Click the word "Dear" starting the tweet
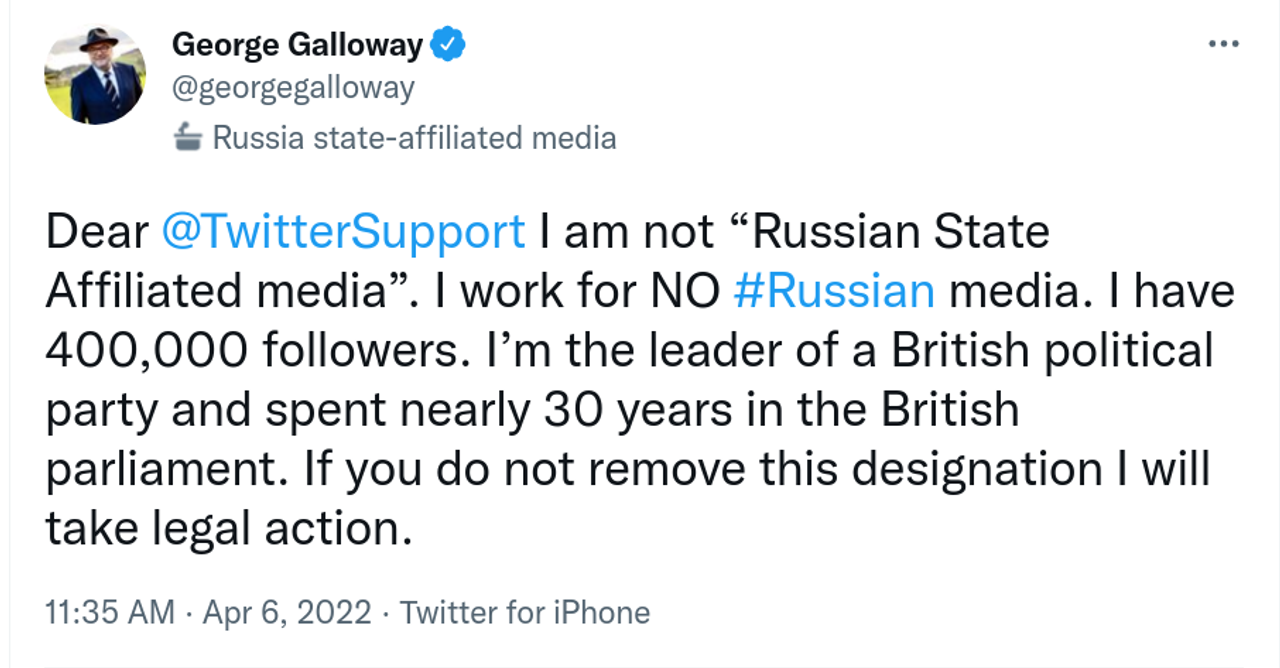Image resolution: width=1280 pixels, height=668 pixels. click(x=96, y=232)
